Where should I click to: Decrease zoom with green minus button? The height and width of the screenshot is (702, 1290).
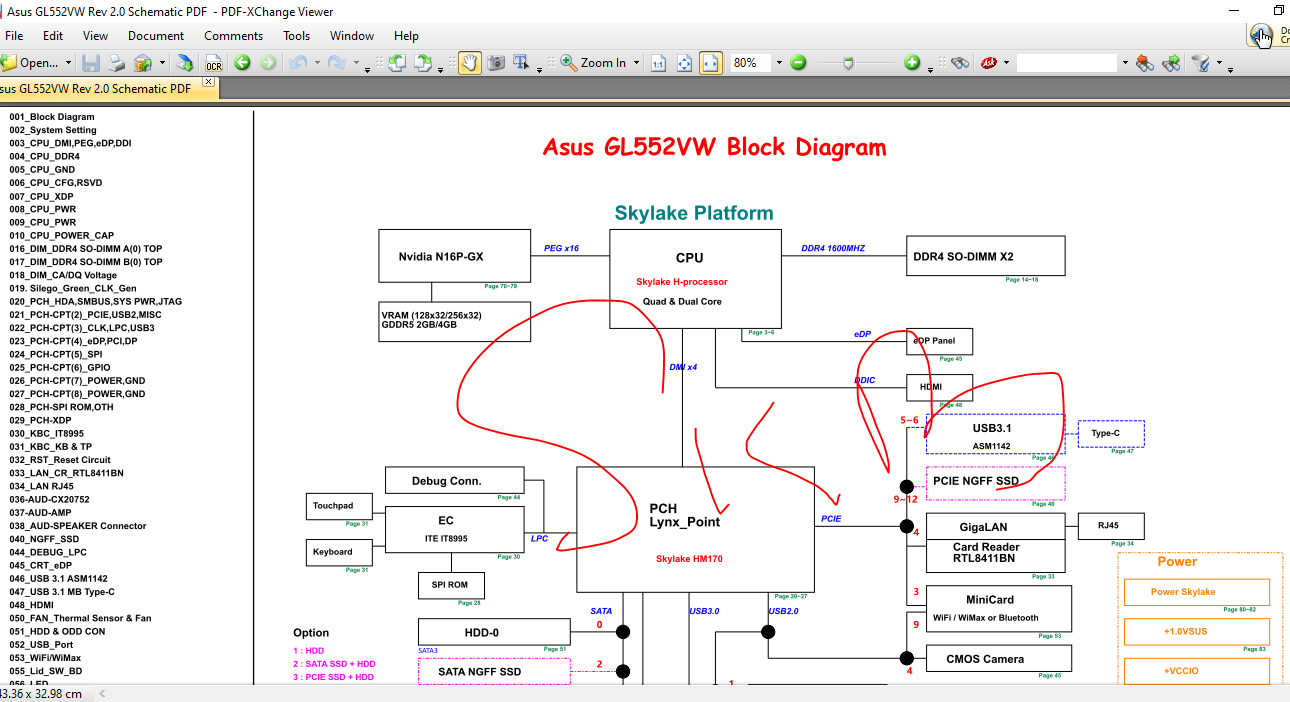click(x=798, y=62)
